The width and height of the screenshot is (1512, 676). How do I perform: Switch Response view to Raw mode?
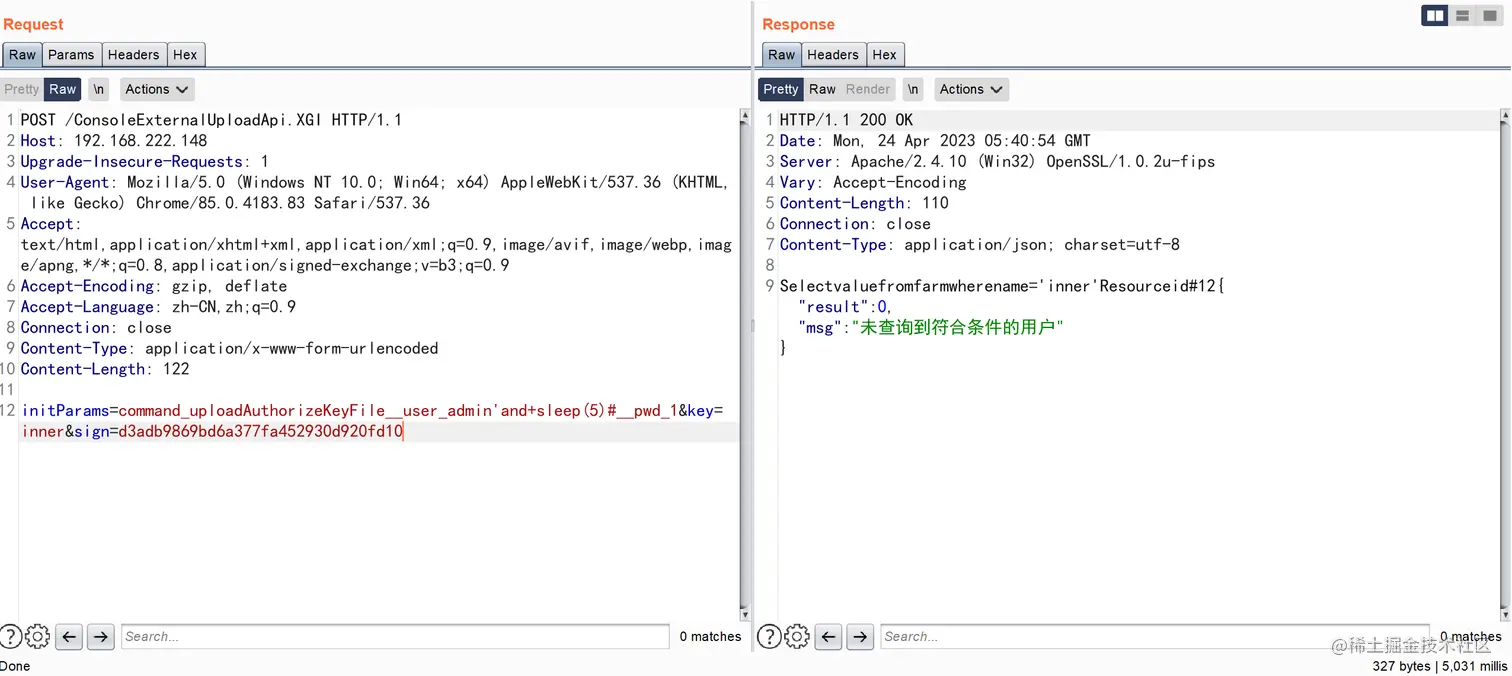(x=822, y=89)
